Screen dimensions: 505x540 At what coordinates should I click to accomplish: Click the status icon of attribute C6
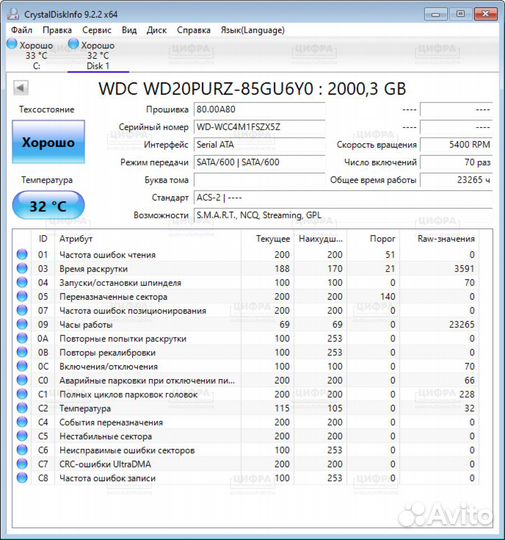22,450
